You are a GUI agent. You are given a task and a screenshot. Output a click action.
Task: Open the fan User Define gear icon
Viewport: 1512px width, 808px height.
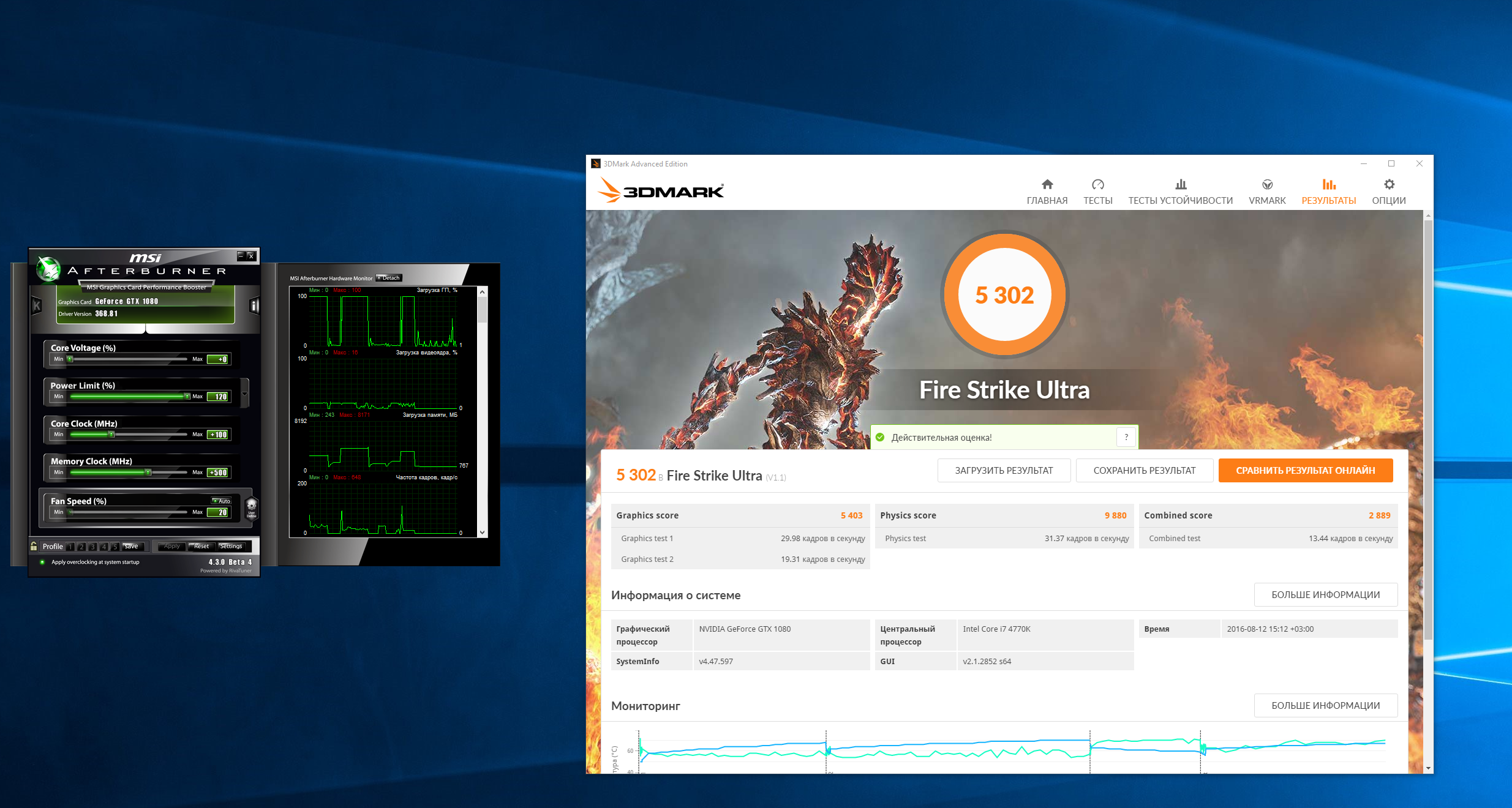pos(251,508)
